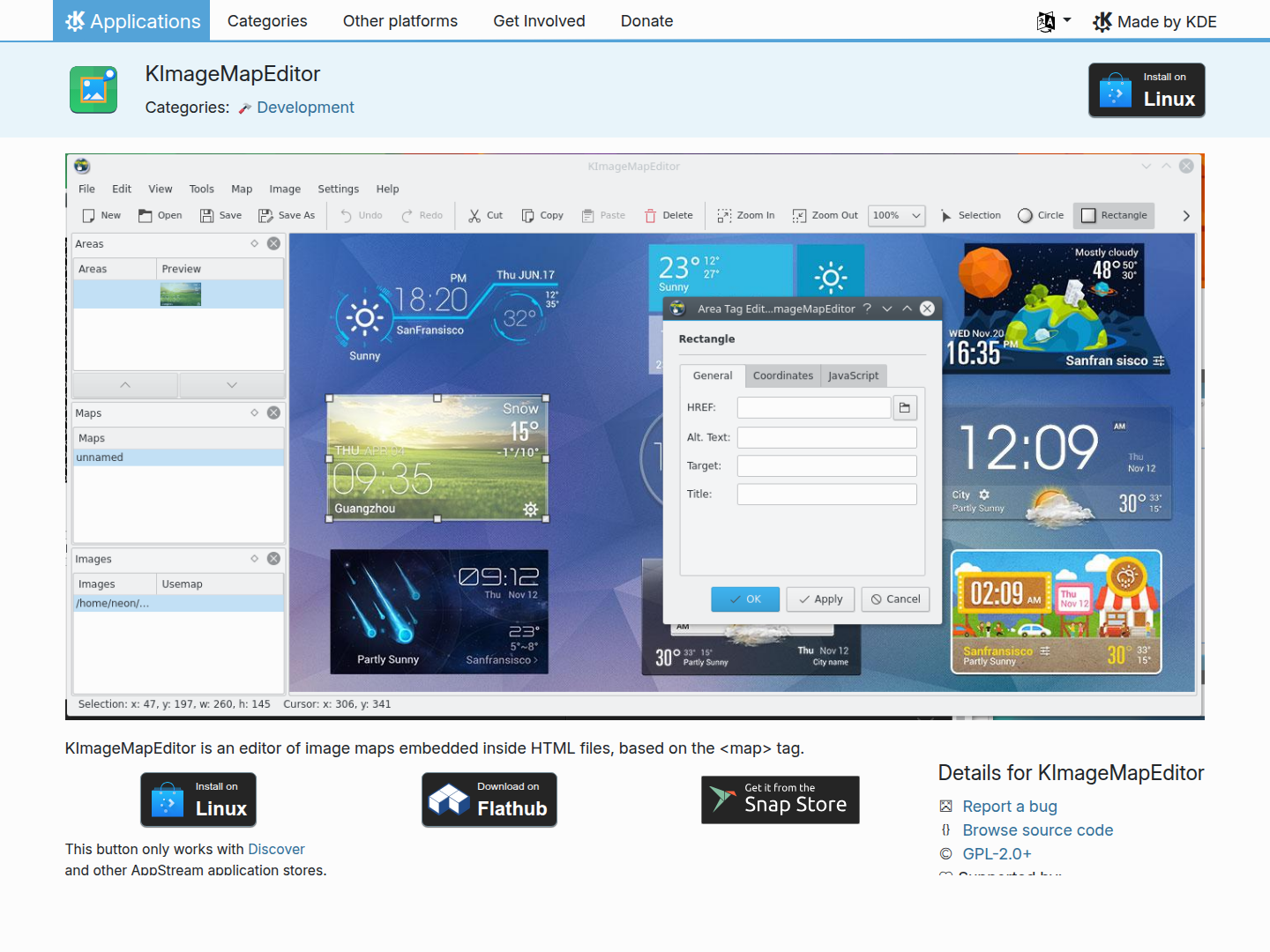Click the Cut scissors icon
Image resolution: width=1270 pixels, height=952 pixels.
coord(474,216)
